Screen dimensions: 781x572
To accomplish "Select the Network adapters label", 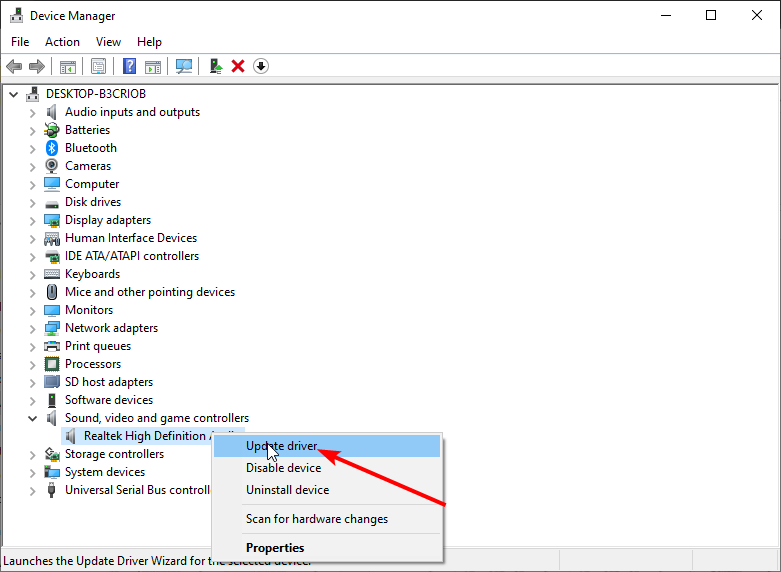I will pos(111,328).
